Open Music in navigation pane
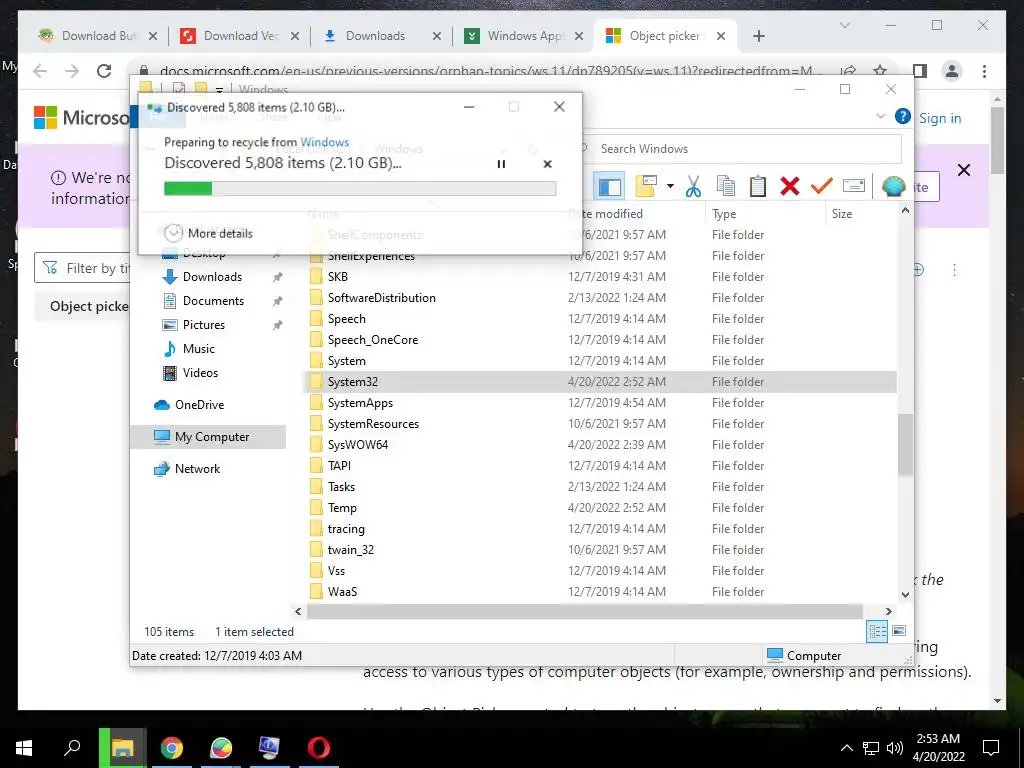 click(x=198, y=349)
